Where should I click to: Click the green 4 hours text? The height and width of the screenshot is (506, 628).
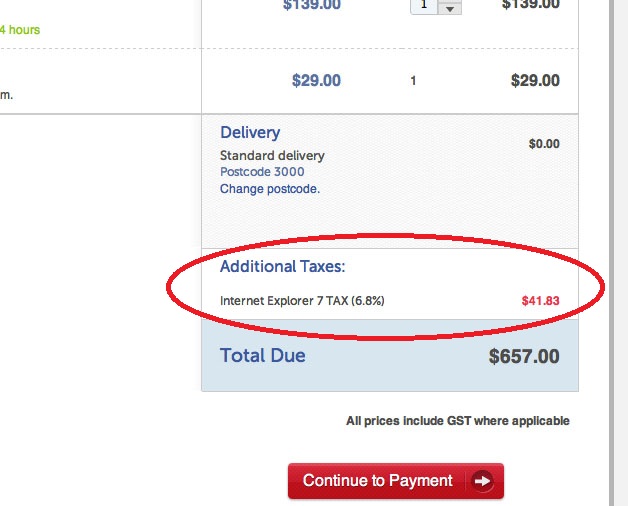click(20, 30)
